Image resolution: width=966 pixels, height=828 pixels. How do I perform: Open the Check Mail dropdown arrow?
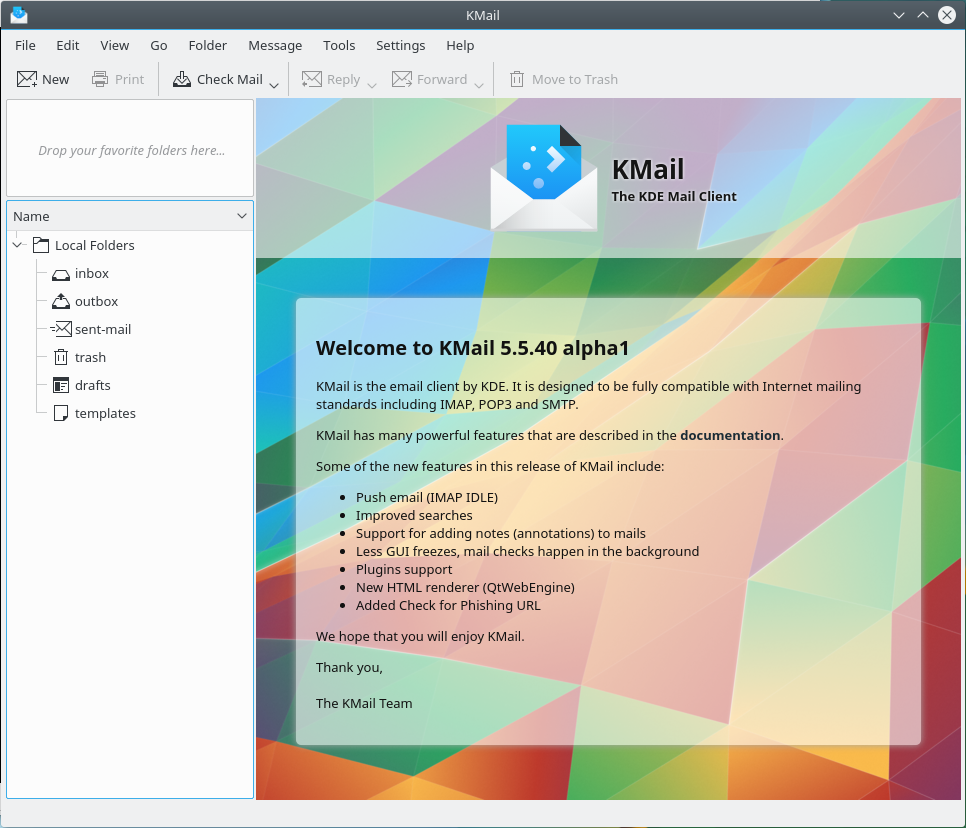tap(274, 84)
